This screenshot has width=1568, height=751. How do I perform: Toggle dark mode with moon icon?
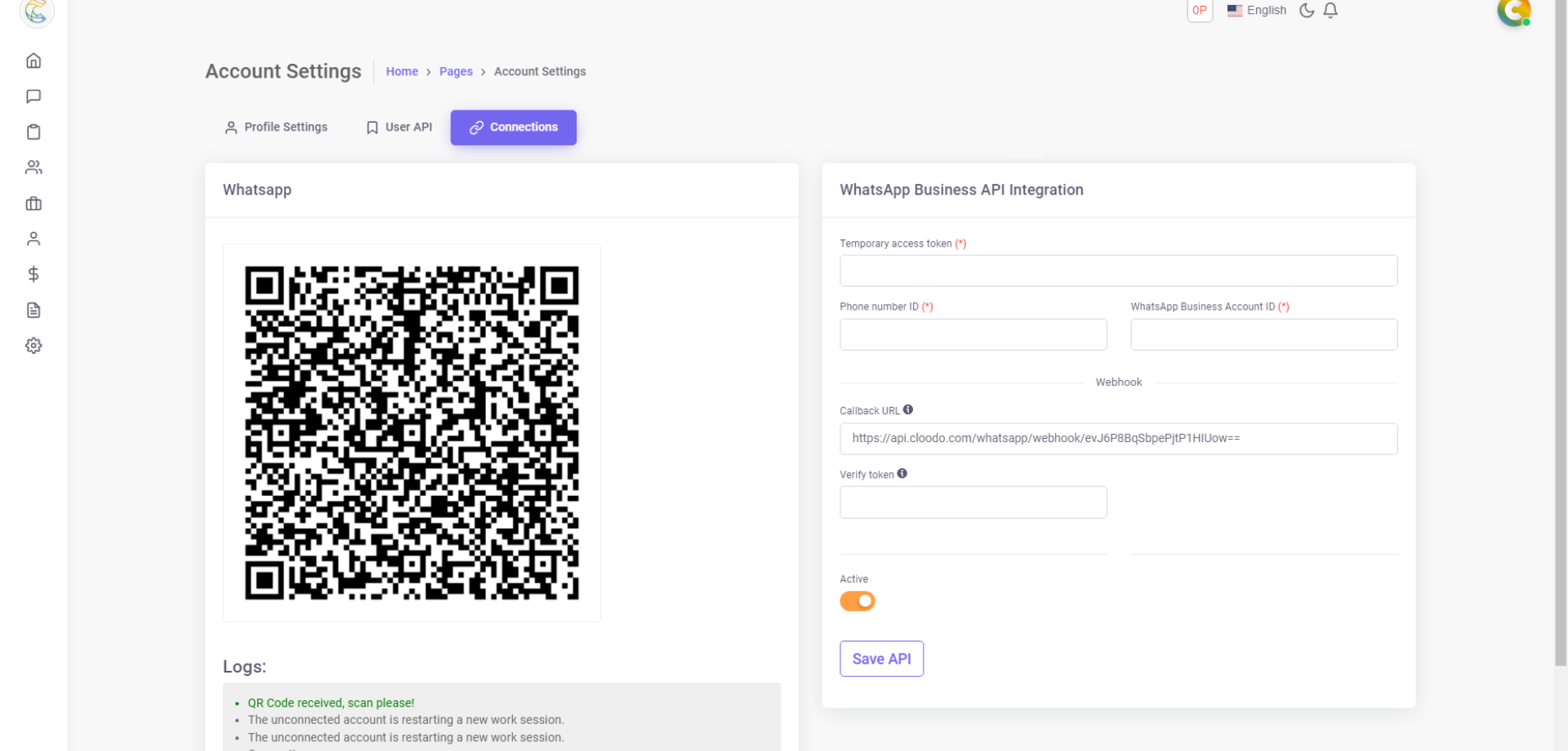pos(1307,11)
